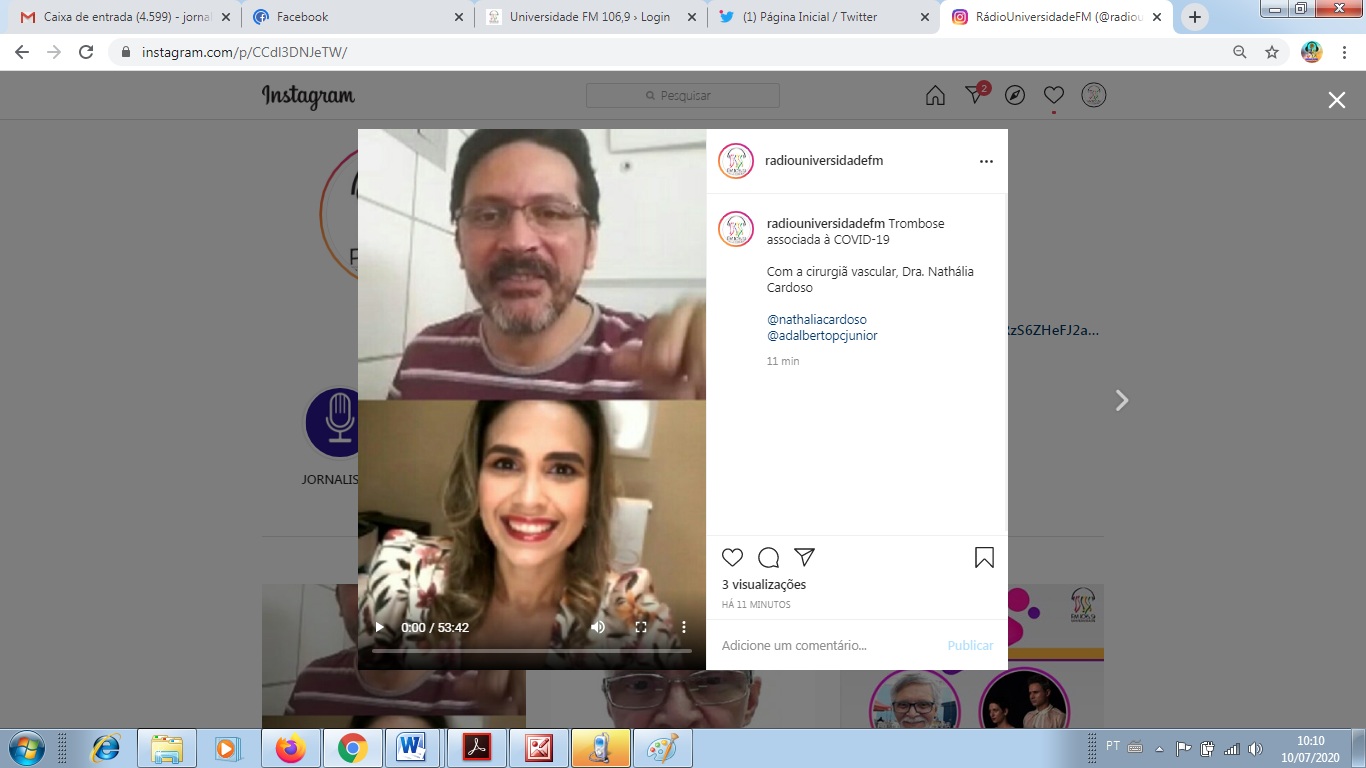Open the network signal icon in the tray
The width and height of the screenshot is (1366, 768).
coord(1231,748)
